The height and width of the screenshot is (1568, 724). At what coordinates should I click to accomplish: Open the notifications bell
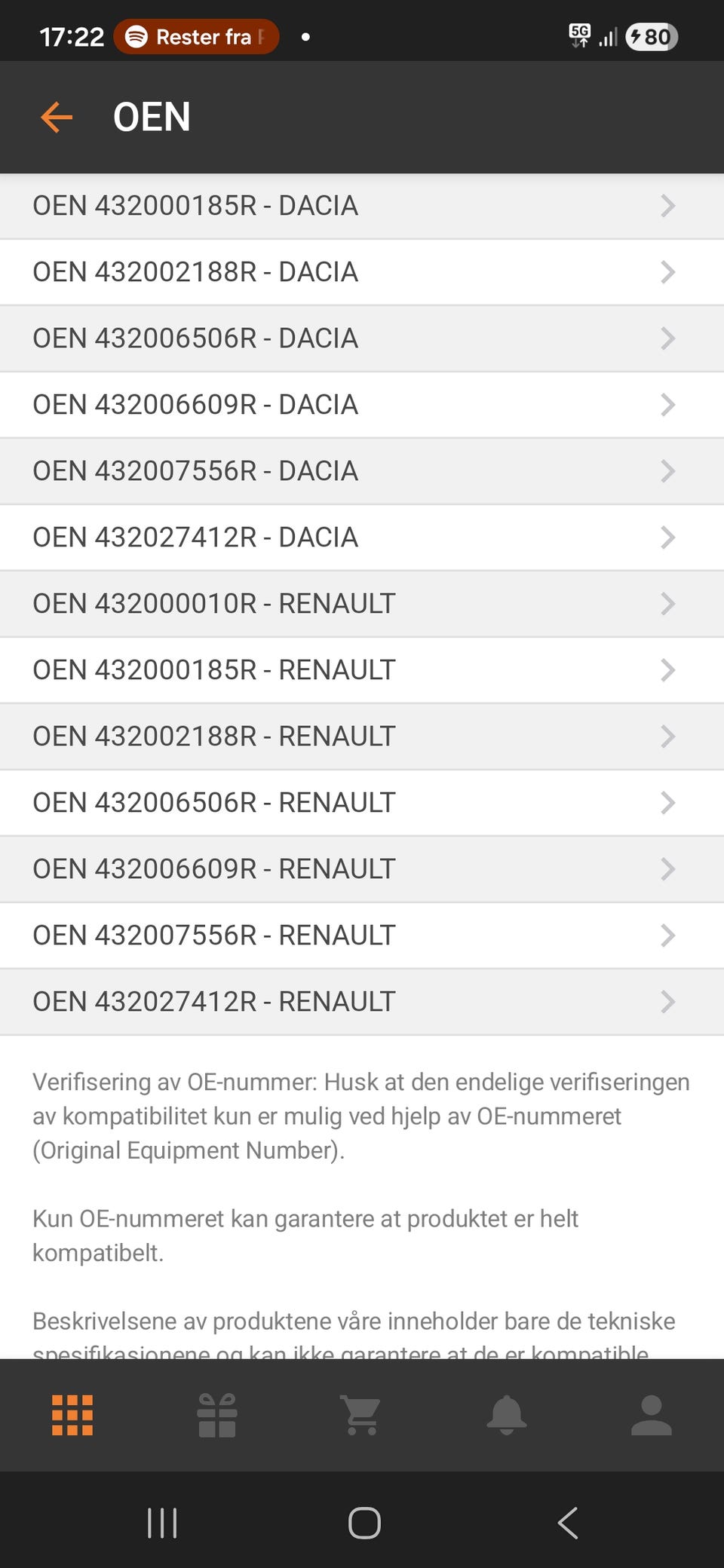coord(506,1415)
